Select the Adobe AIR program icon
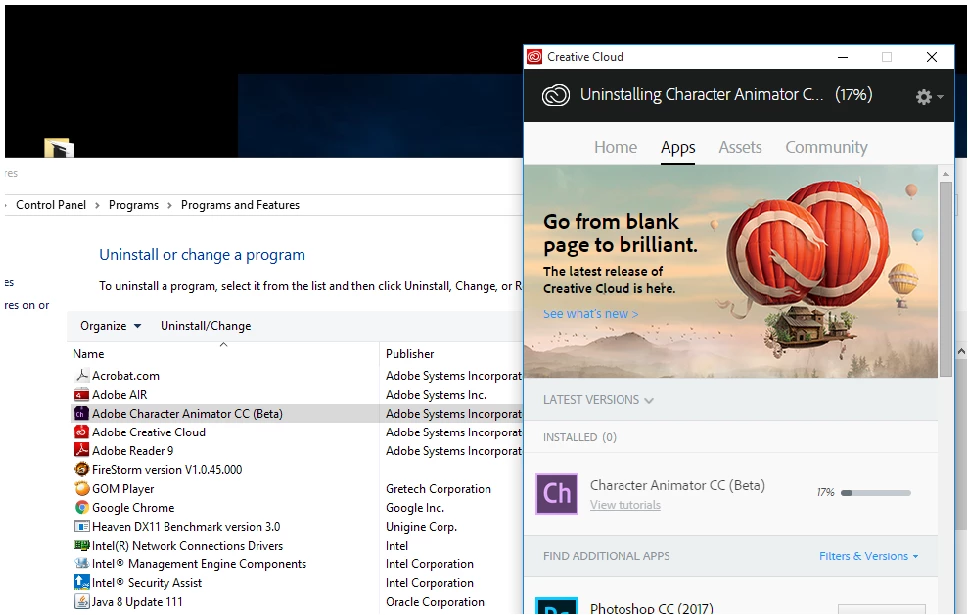968x615 pixels. pyautogui.click(x=81, y=395)
